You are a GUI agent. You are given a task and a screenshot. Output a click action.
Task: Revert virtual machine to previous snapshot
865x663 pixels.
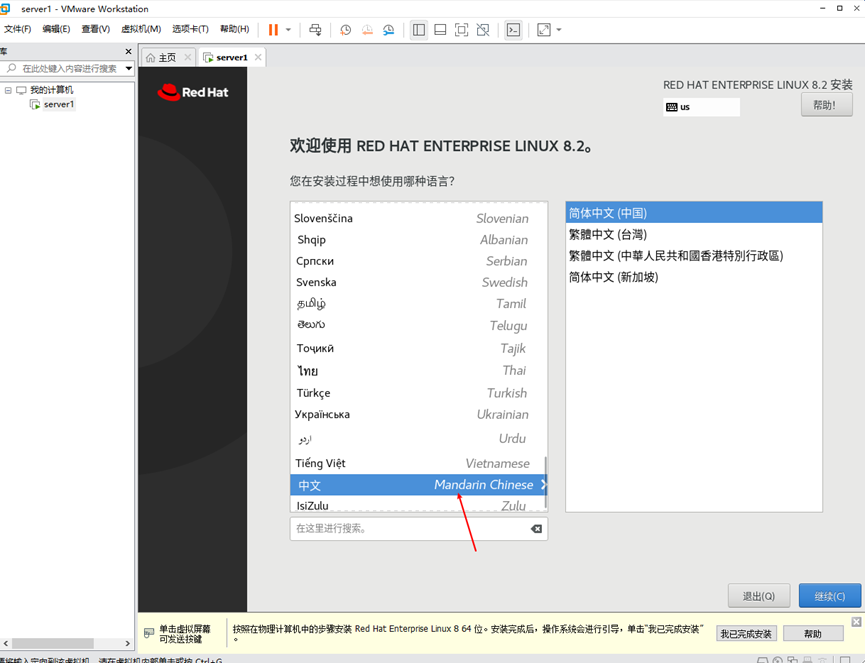pyautogui.click(x=367, y=30)
